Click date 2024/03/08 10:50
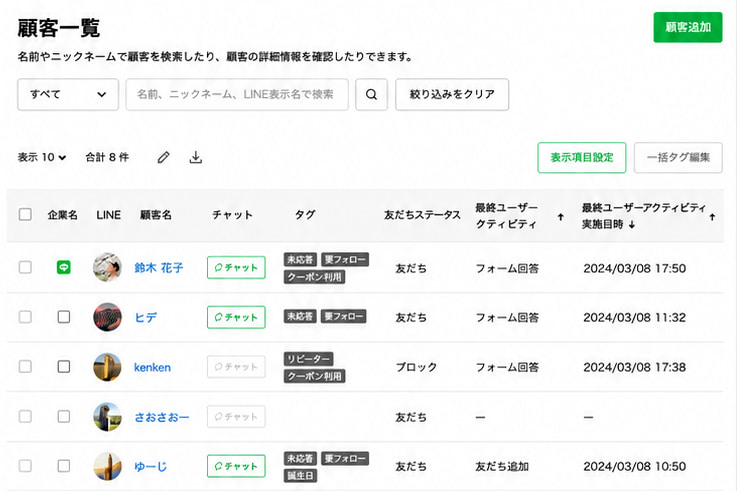This screenshot has width=737, height=491. pyautogui.click(x=635, y=467)
